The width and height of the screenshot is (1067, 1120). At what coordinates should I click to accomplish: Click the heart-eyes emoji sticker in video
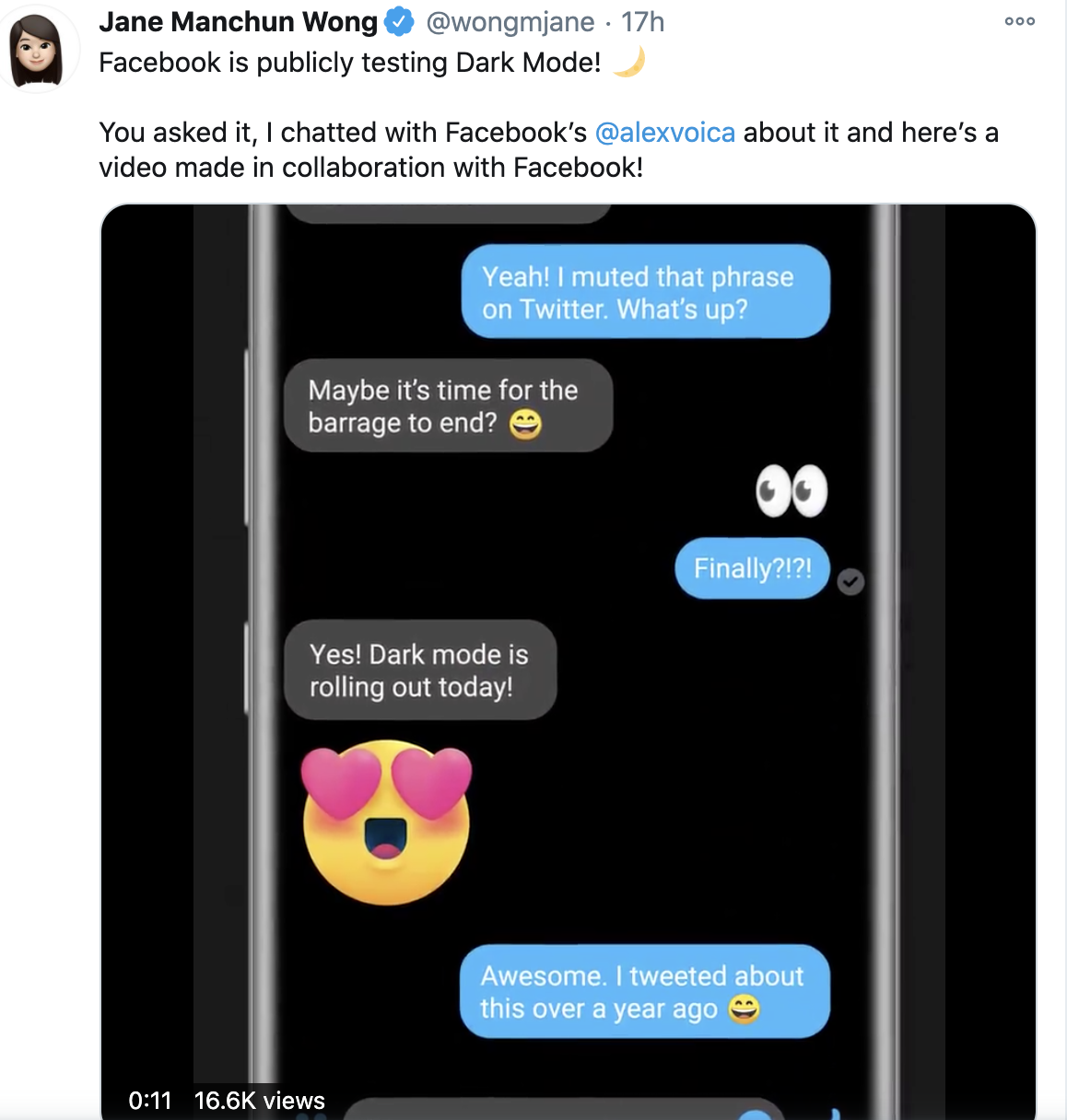[387, 822]
